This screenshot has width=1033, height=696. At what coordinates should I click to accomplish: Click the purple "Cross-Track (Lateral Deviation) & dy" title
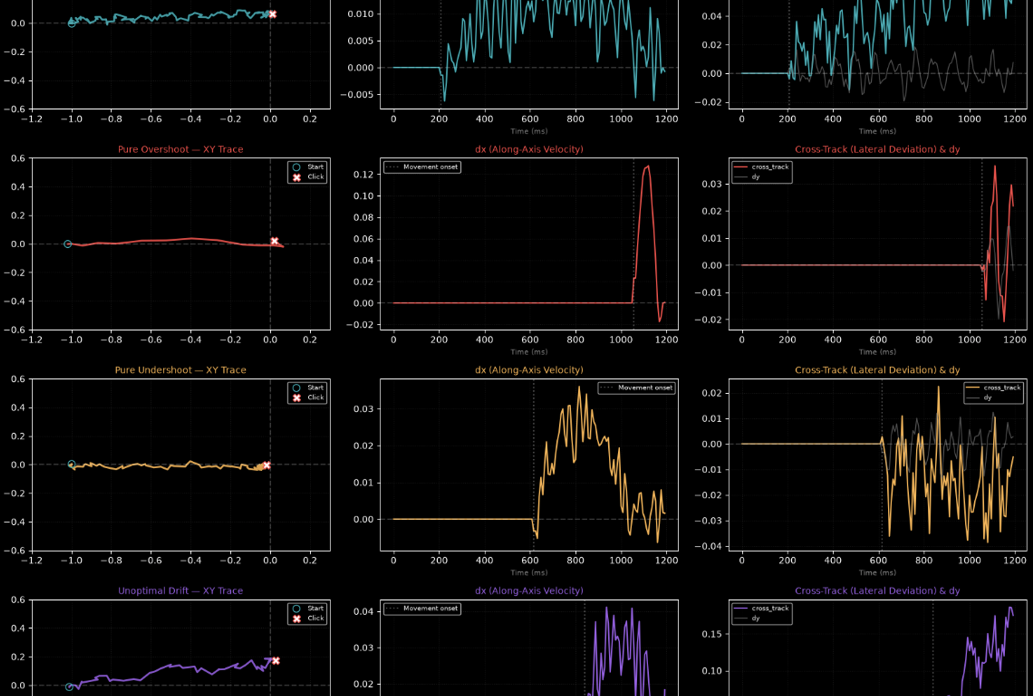[878, 591]
